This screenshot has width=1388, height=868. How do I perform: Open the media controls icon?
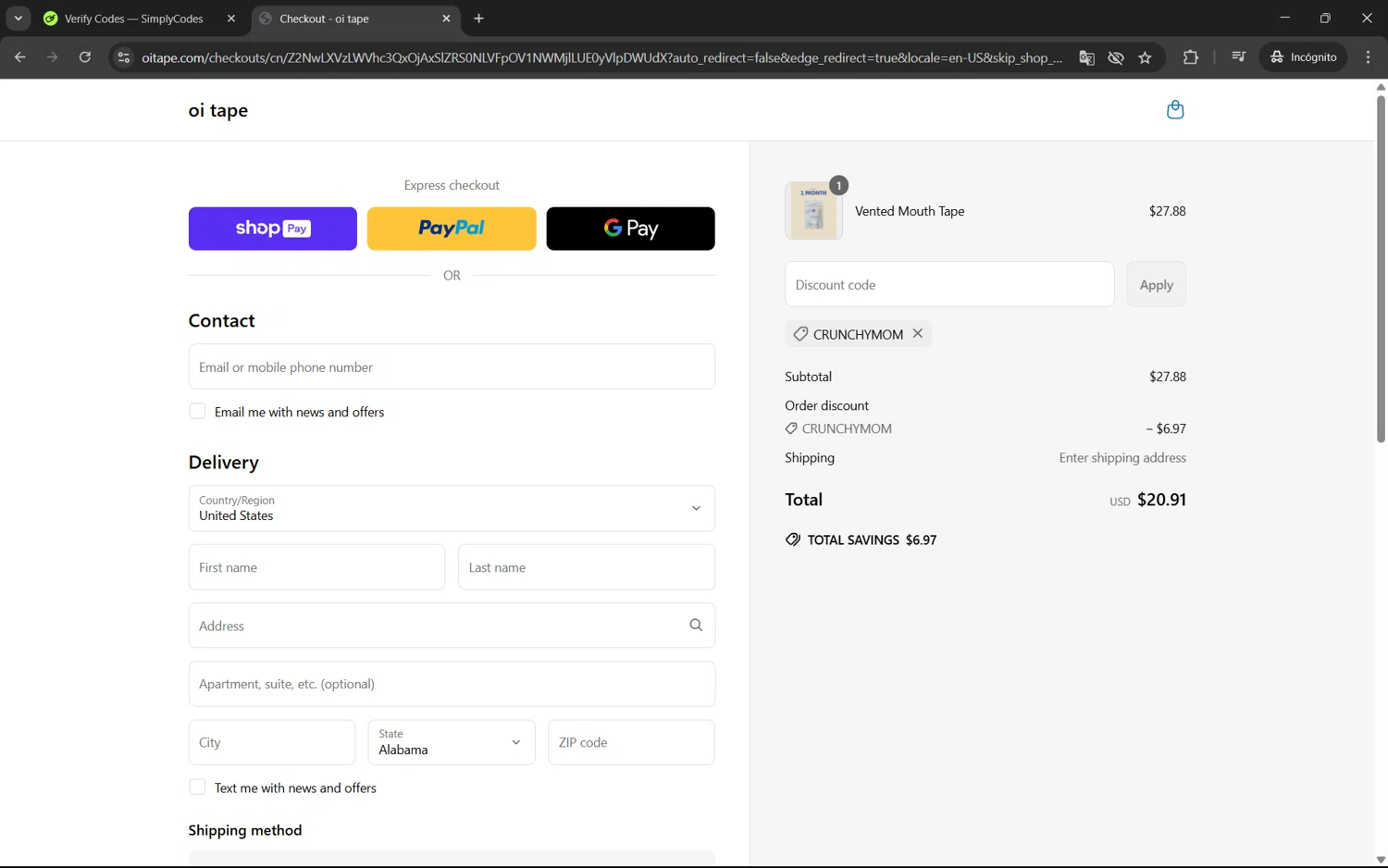[1238, 57]
